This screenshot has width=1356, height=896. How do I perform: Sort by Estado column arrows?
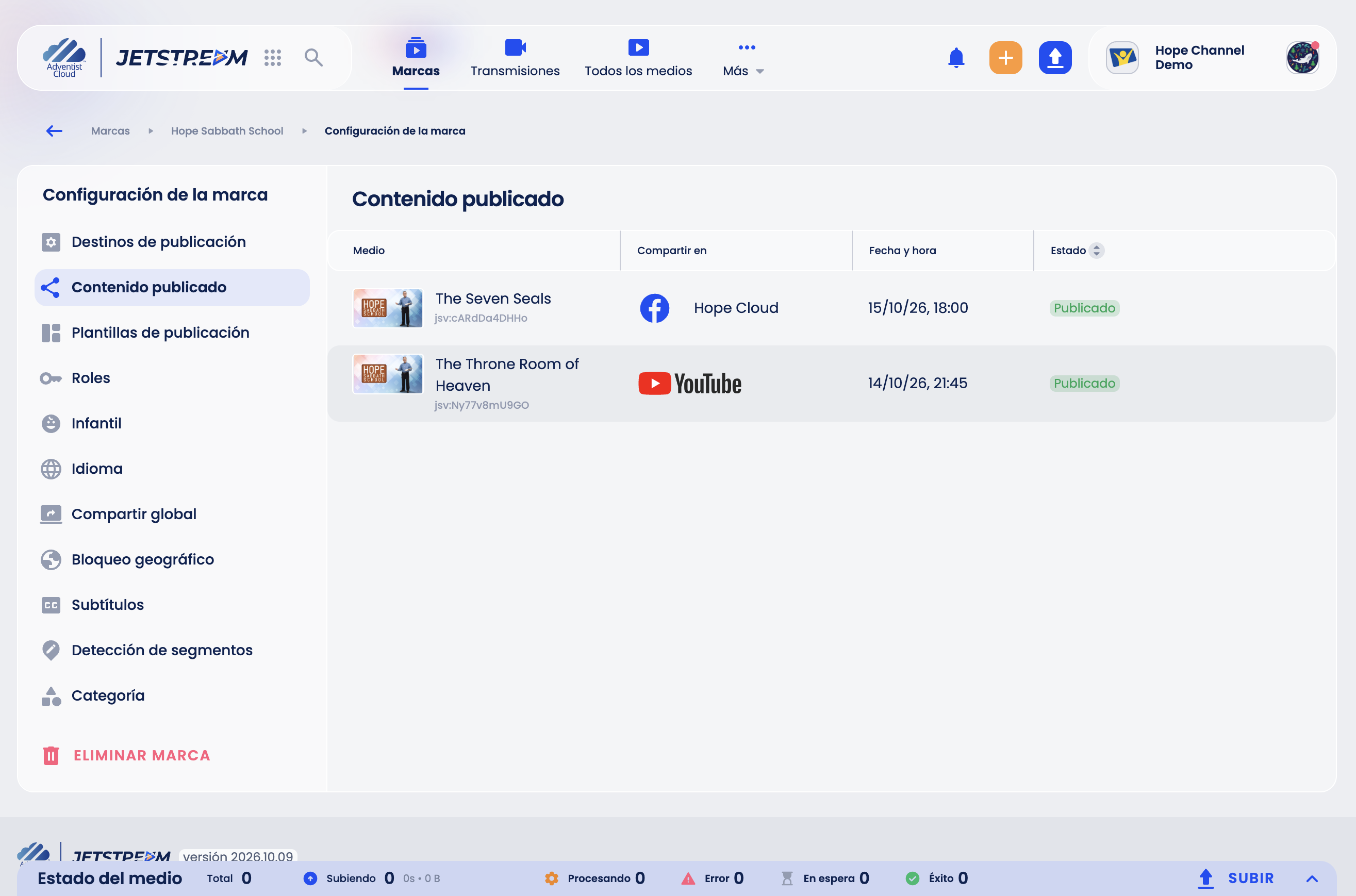coord(1096,250)
